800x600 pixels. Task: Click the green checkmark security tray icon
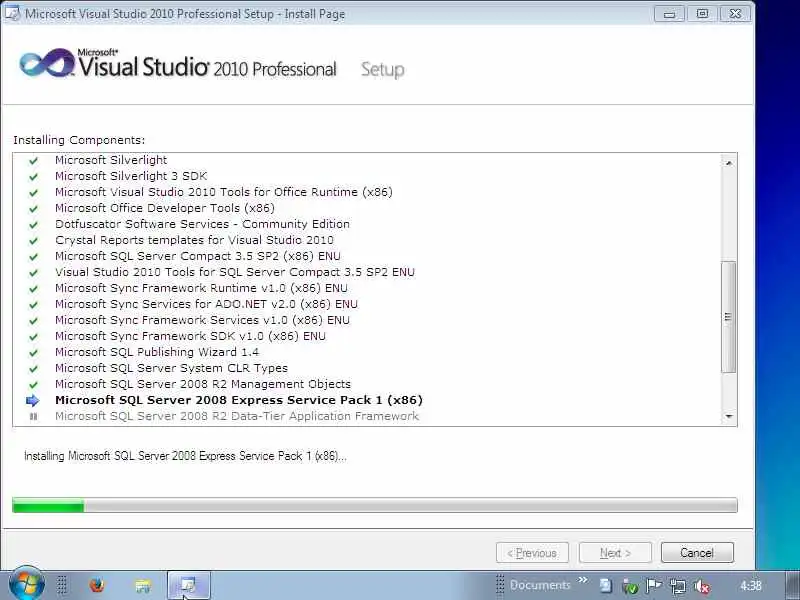(x=630, y=586)
